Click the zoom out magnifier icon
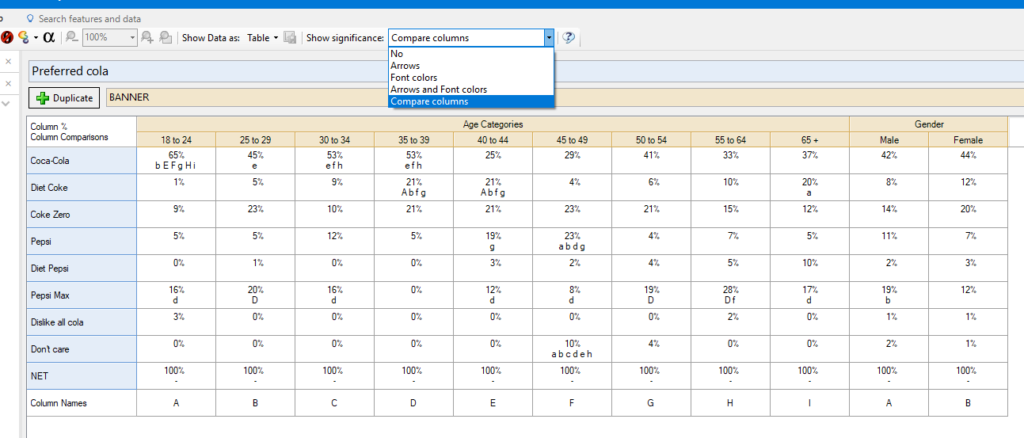The width and height of the screenshot is (1024, 438). point(72,37)
